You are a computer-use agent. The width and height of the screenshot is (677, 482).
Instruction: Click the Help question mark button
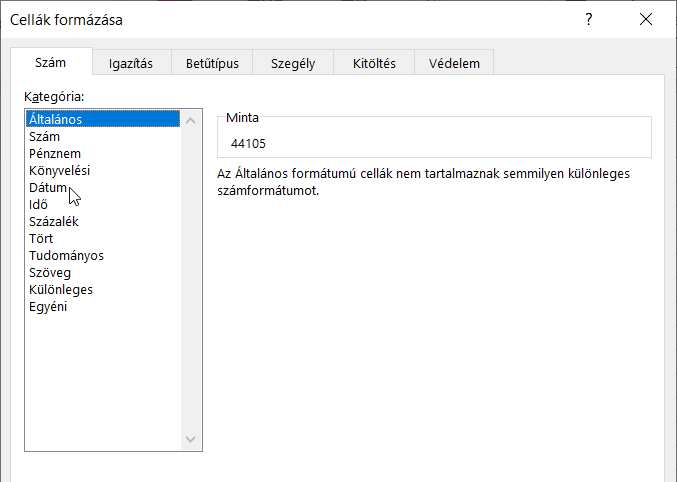point(589,20)
